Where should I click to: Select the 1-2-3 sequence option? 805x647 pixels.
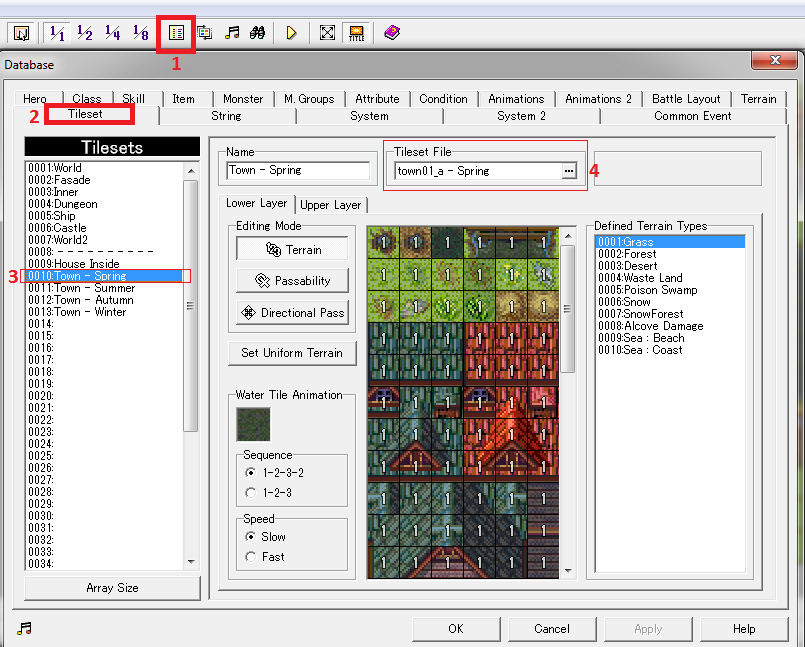point(250,492)
